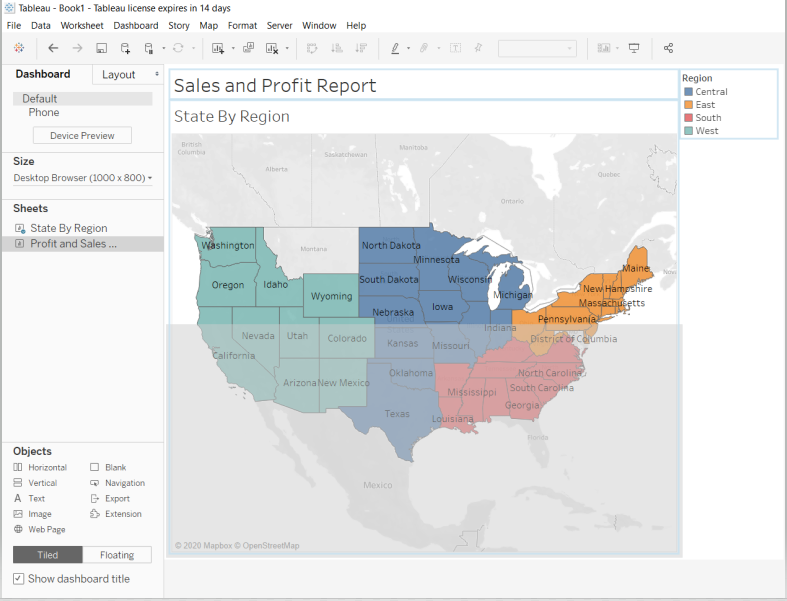Open dropdown arrow beside Show/Hide Cards
The width and height of the screenshot is (787, 601).
click(617, 48)
